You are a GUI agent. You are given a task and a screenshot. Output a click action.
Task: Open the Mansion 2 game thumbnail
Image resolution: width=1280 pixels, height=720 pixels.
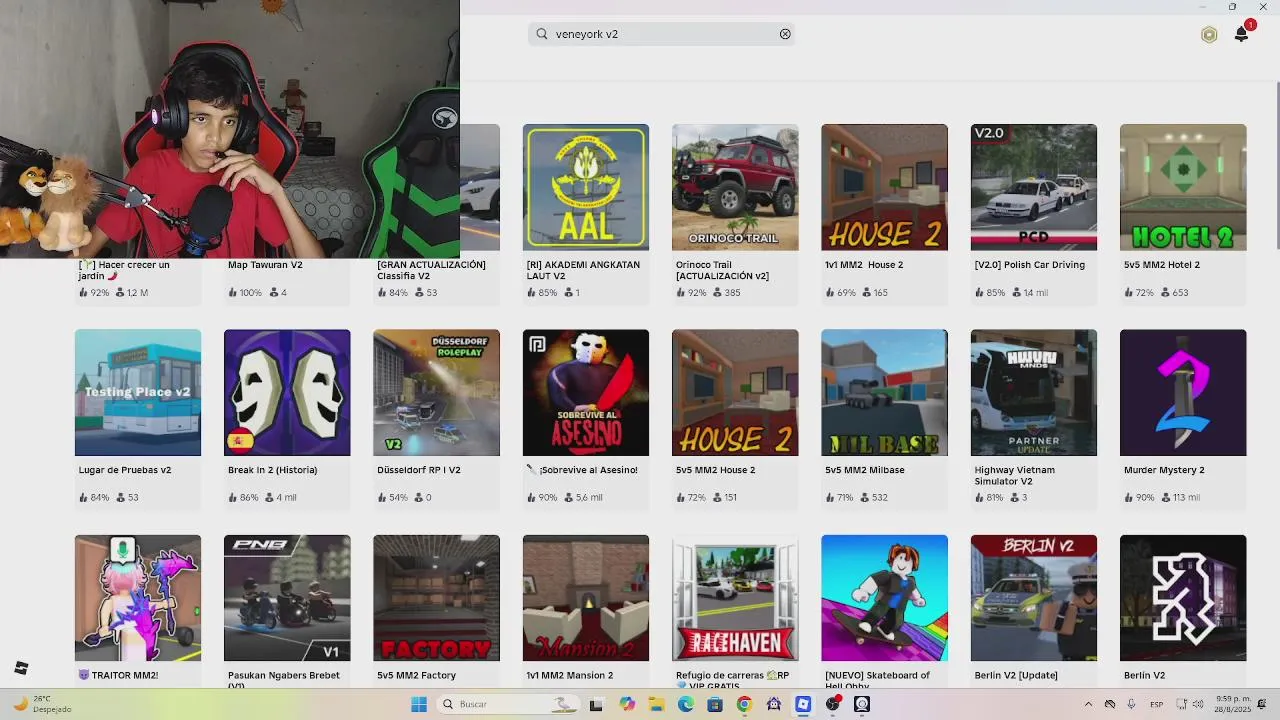586,598
